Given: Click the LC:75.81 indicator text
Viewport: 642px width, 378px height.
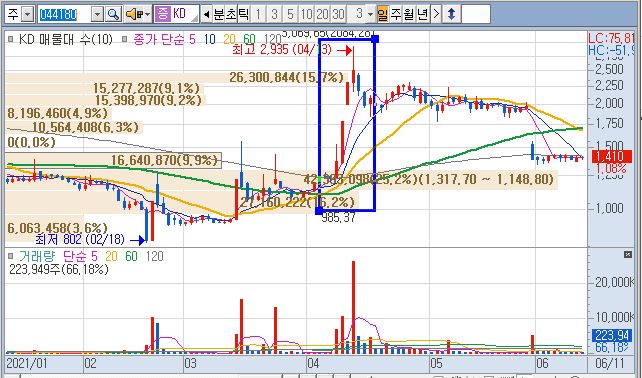Looking at the screenshot, I should click(x=612, y=38).
